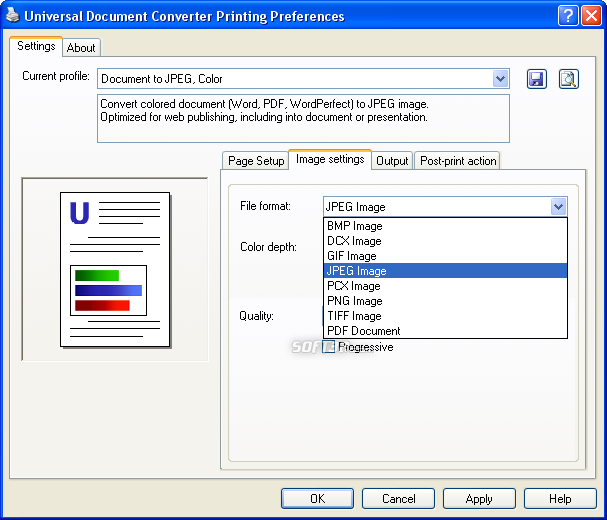Viewport: 607px width, 520px height.
Task: Collapse the File format dropdown arrow
Action: pos(558,206)
